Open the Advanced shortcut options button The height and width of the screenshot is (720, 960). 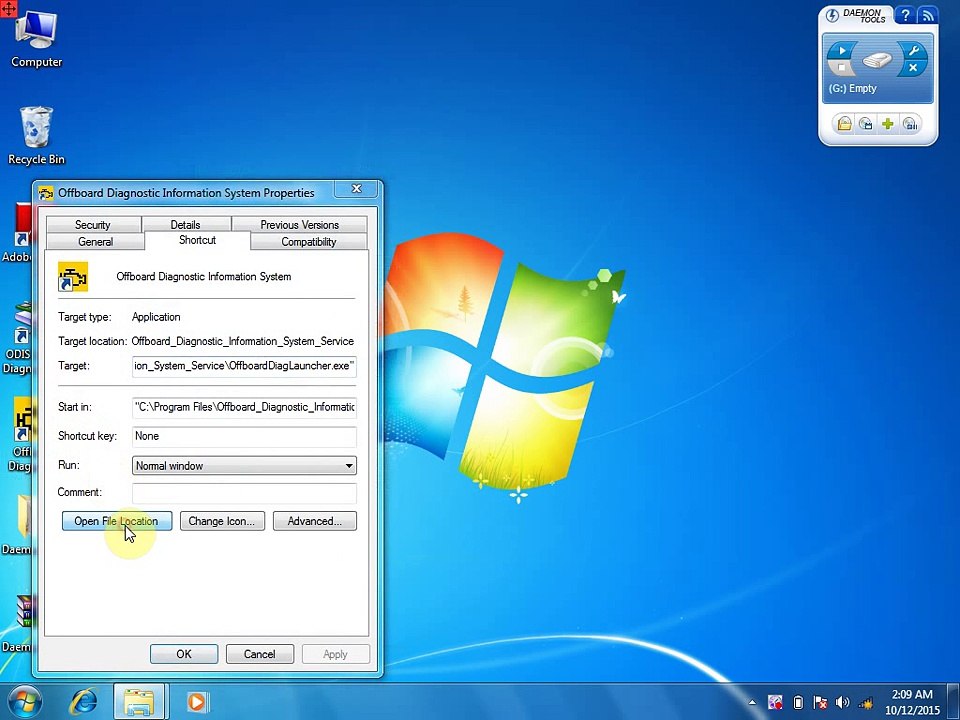pyautogui.click(x=315, y=521)
